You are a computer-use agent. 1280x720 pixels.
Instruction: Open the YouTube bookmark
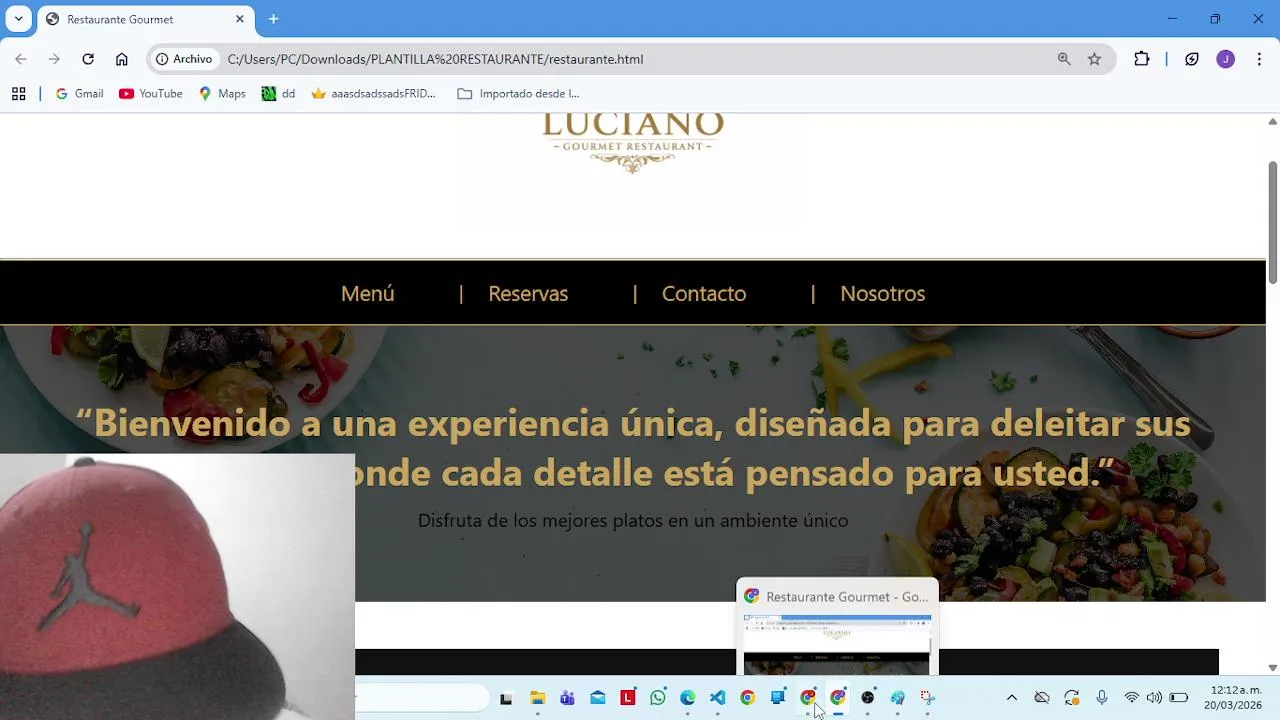(151, 94)
